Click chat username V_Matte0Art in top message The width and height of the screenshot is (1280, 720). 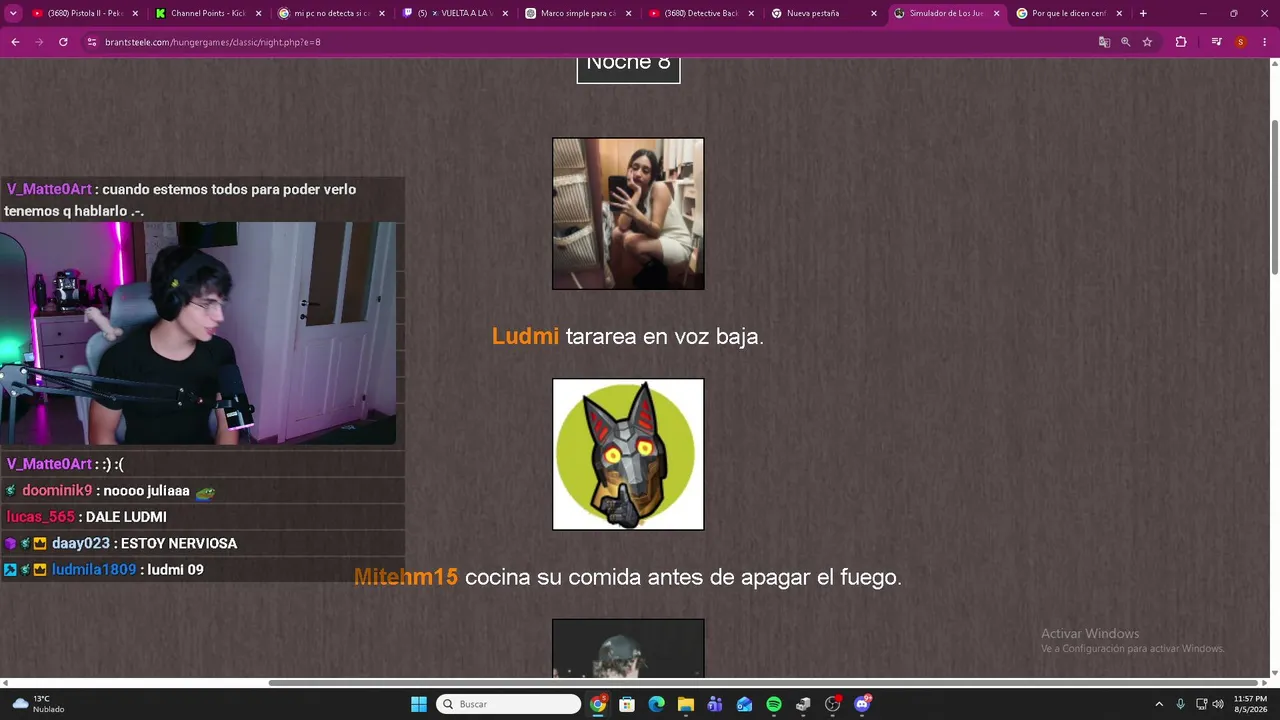49,189
